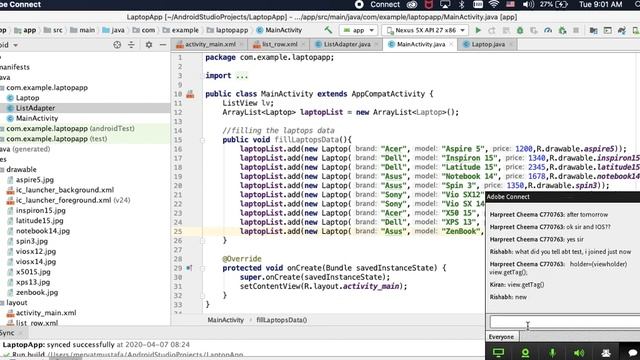Select ListAdapter class in project tree
This screenshot has height=360, width=640.
pyautogui.click(x=35, y=108)
